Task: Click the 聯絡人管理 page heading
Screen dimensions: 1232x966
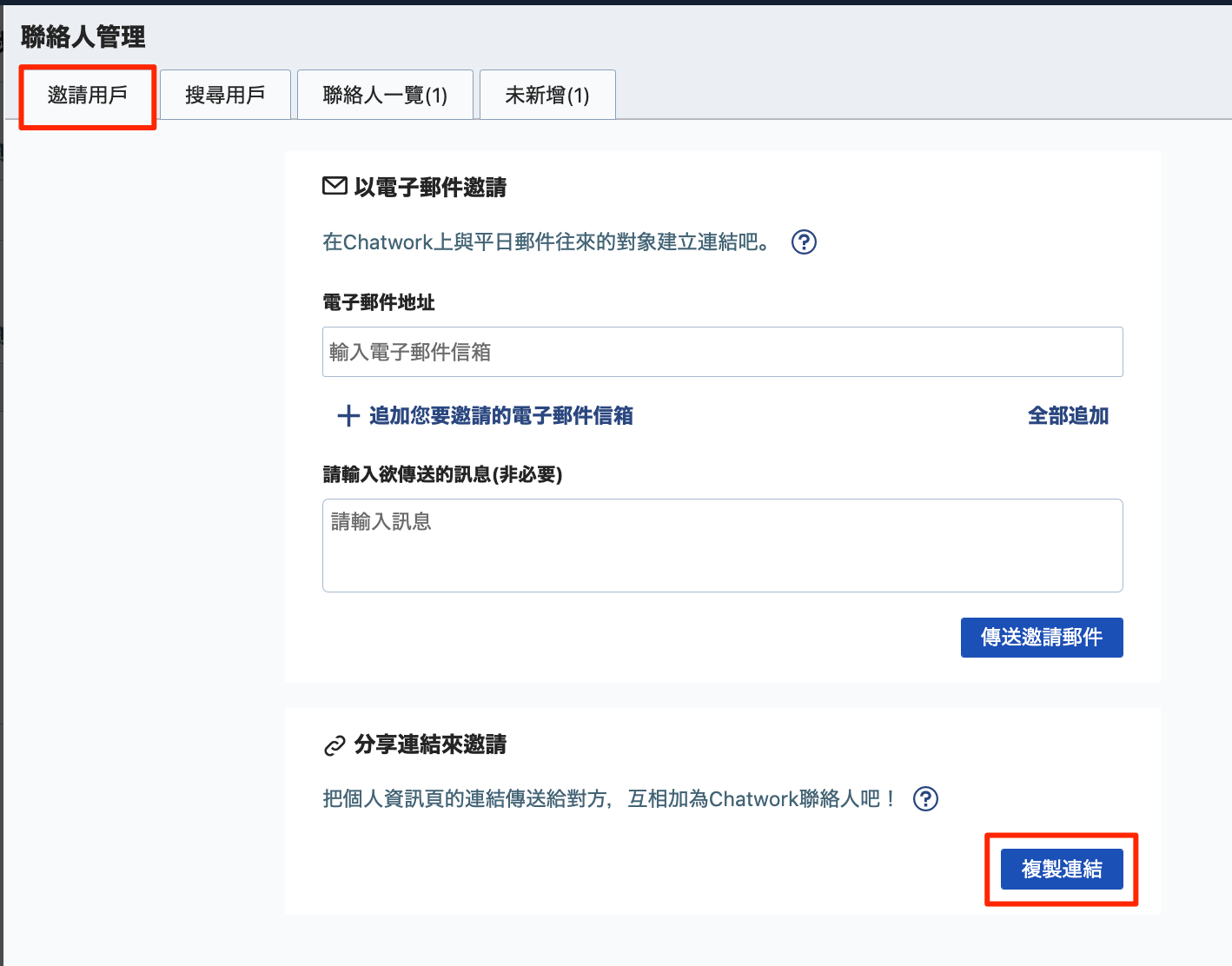Action: (x=83, y=37)
